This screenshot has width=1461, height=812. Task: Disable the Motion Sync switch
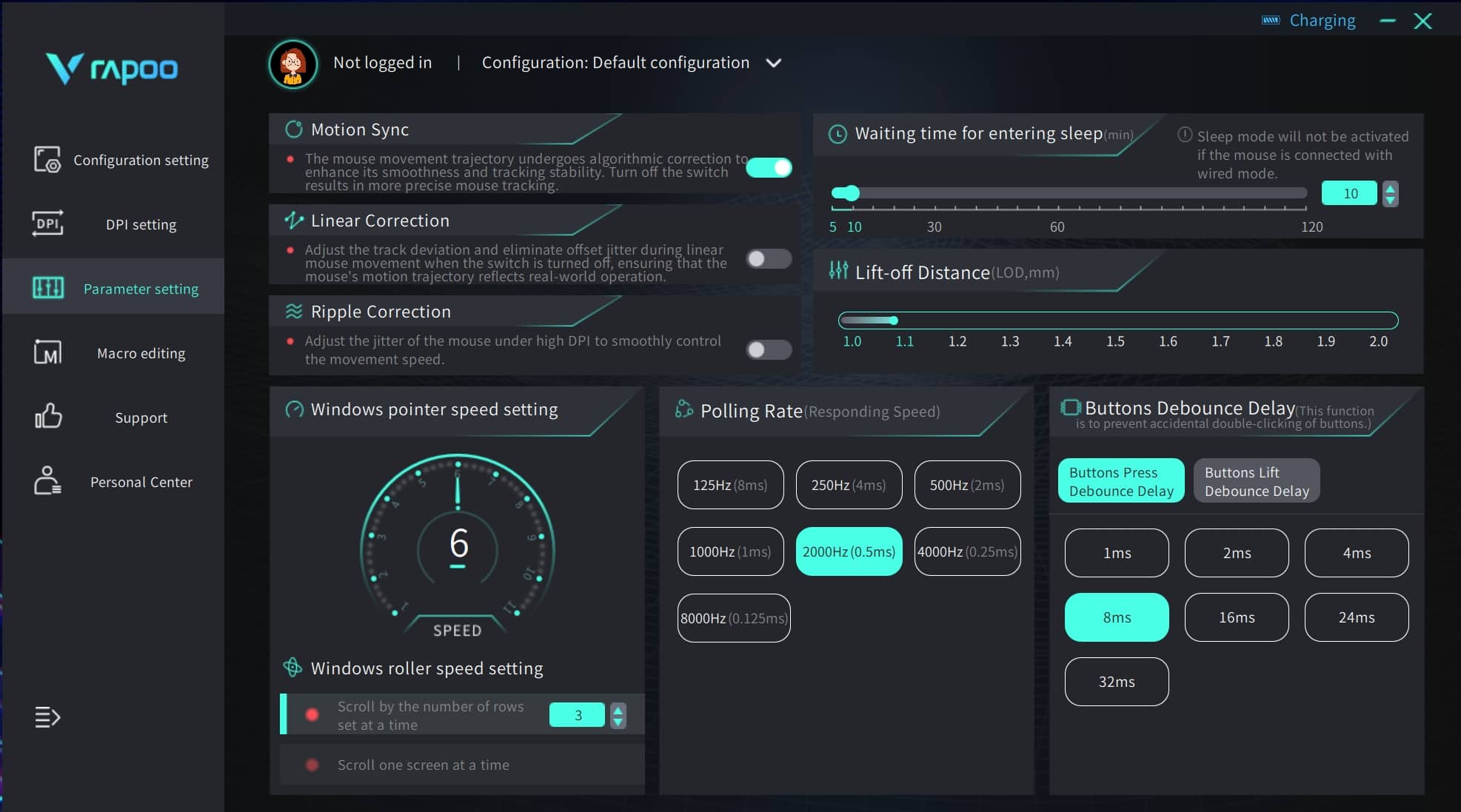(x=769, y=168)
